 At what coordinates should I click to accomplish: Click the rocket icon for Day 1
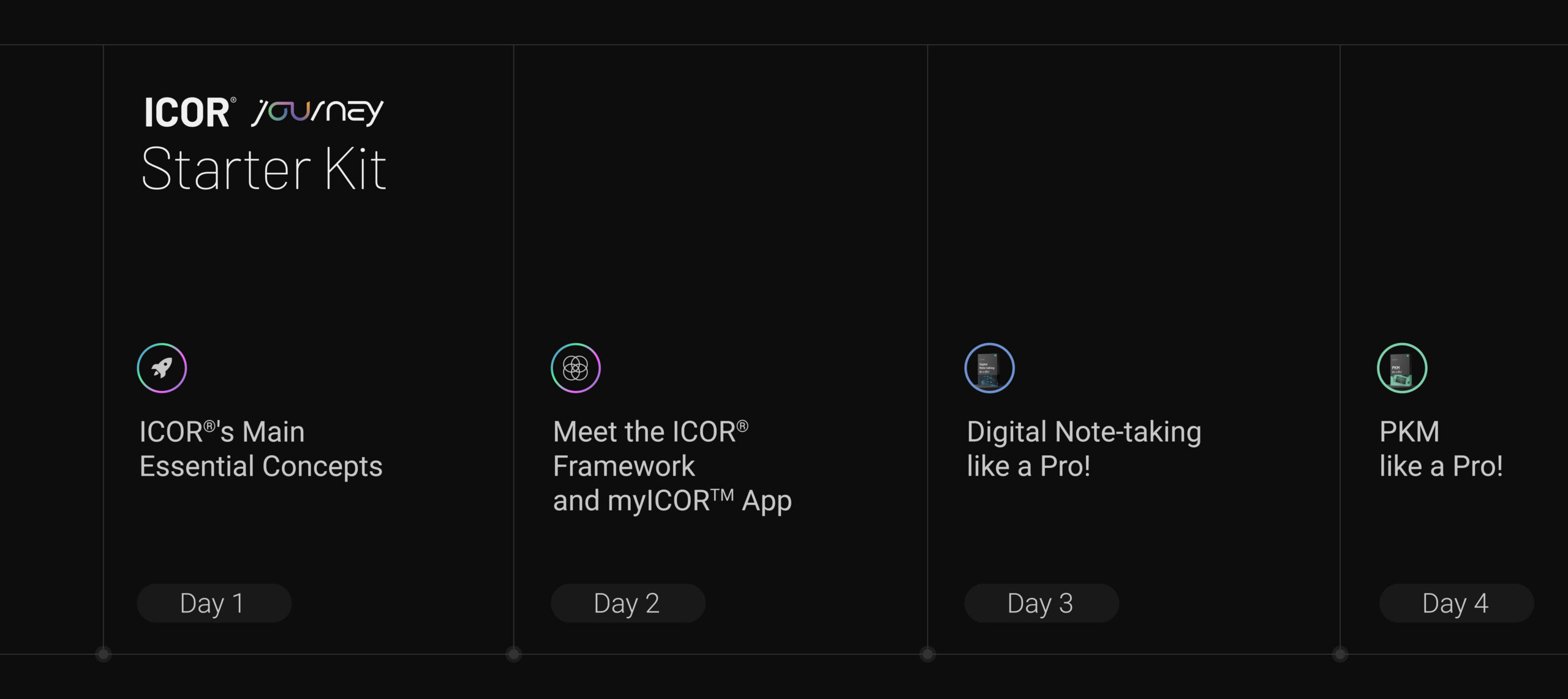click(162, 368)
